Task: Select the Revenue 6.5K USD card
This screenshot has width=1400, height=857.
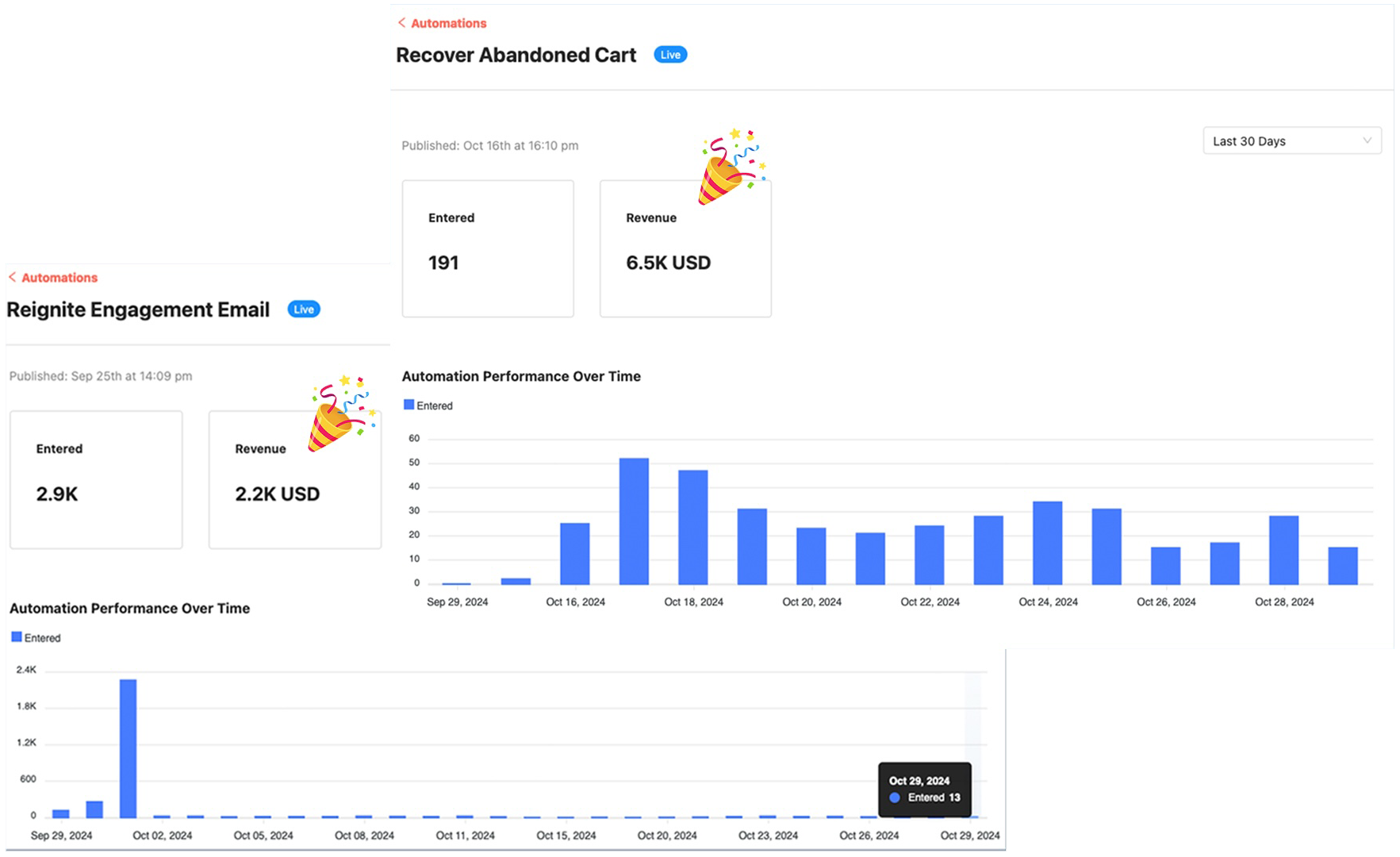Action: coord(685,248)
